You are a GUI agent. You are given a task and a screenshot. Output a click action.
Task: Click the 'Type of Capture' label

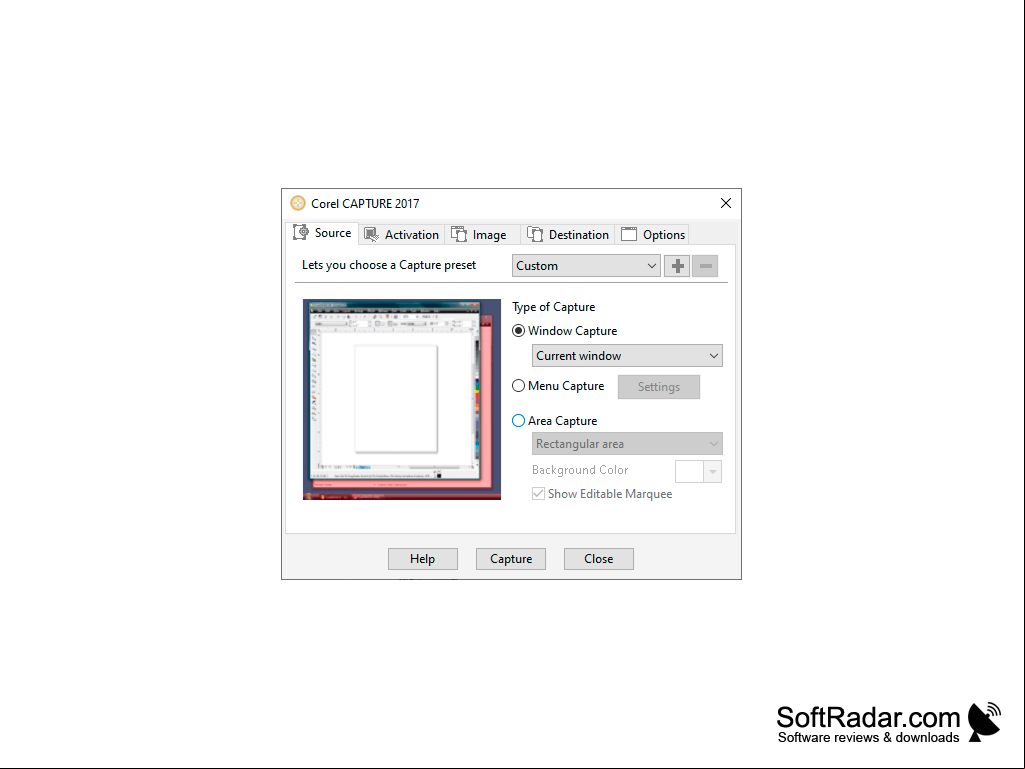[554, 307]
